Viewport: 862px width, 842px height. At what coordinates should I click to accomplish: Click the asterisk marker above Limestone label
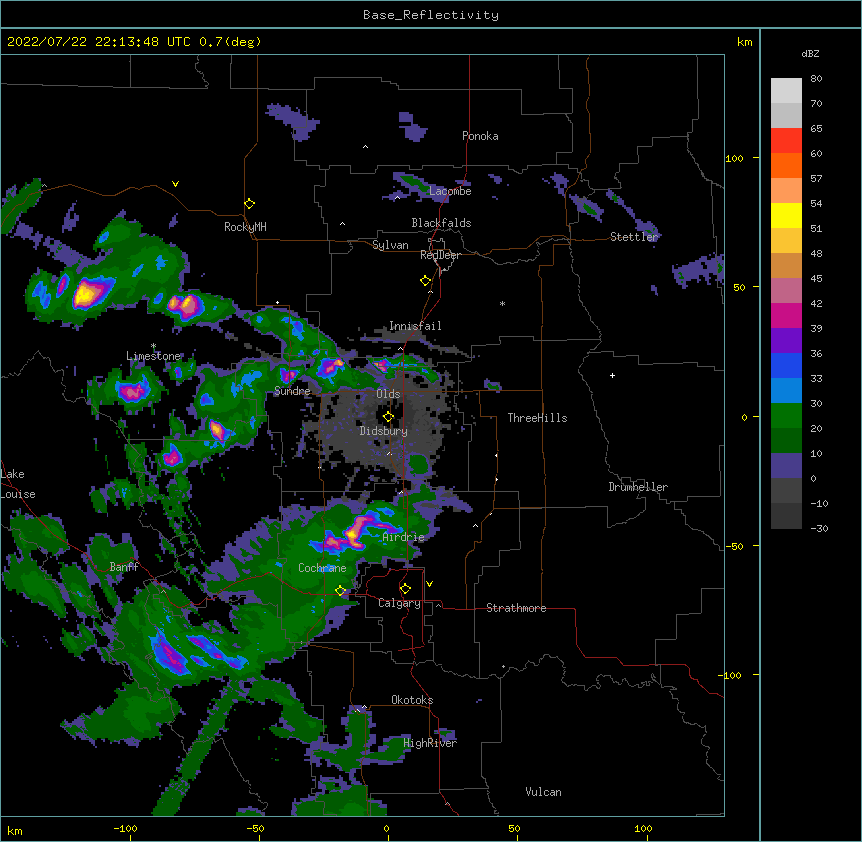(153, 346)
